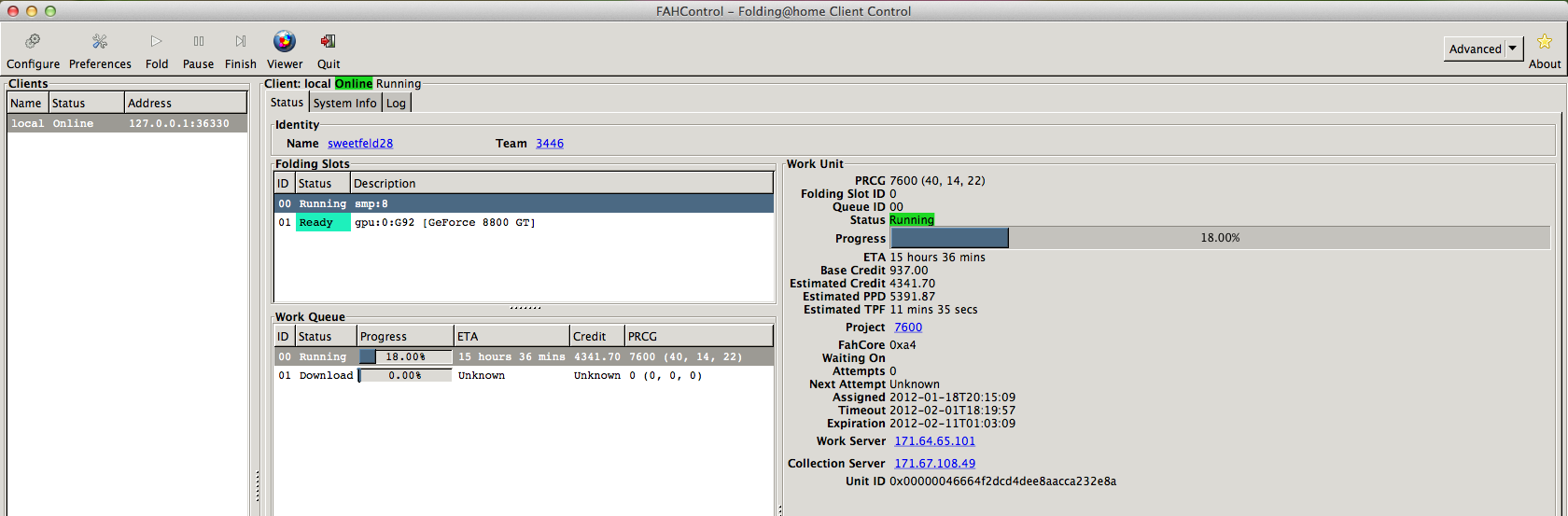Open the Project 7600 link
The image size is (1568, 516).
[x=908, y=328]
